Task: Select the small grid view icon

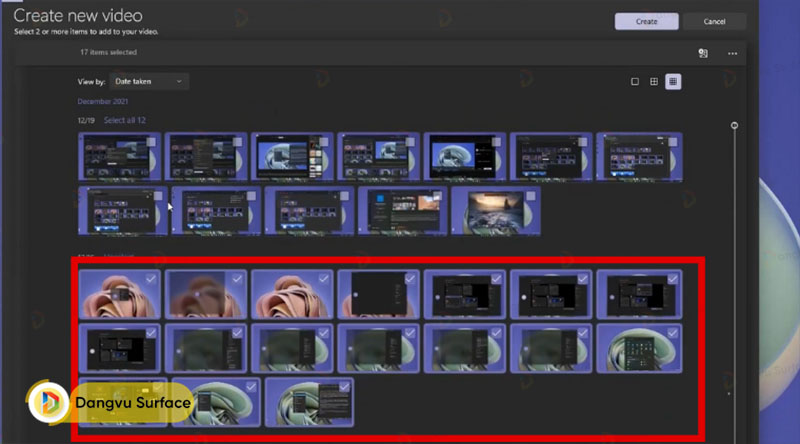Action: [673, 81]
